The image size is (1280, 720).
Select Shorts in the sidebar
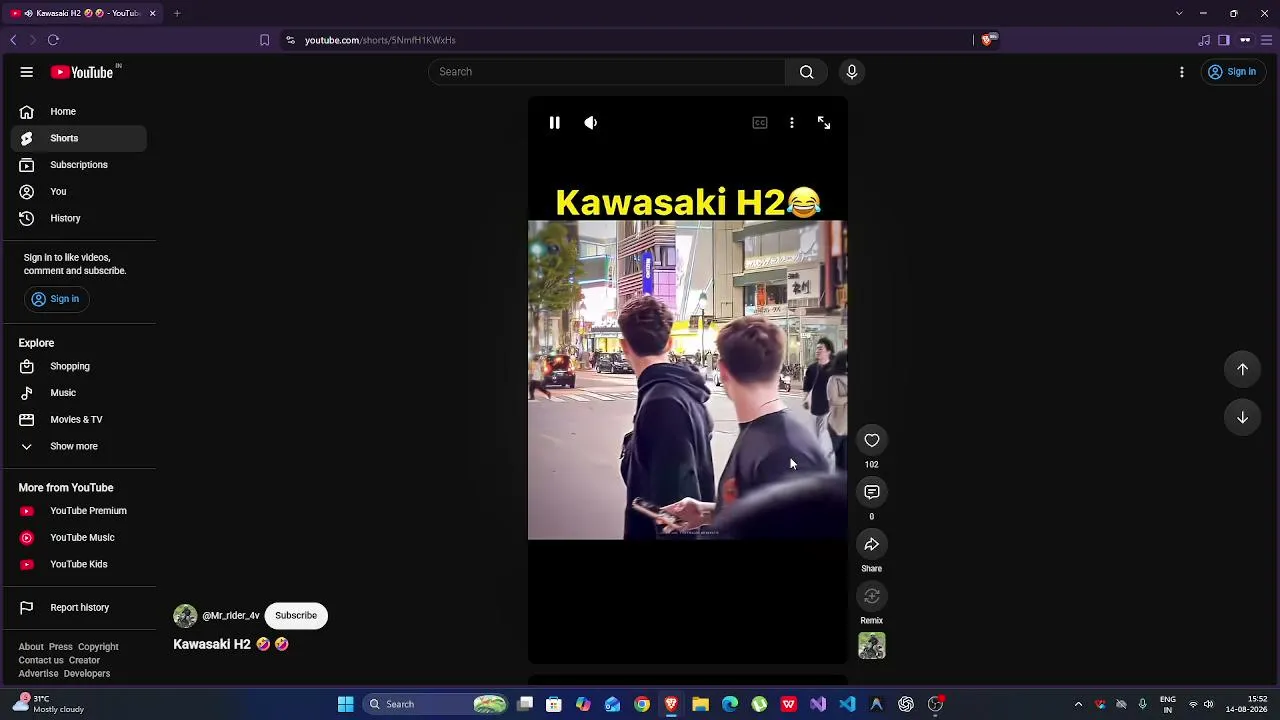[x=78, y=138]
